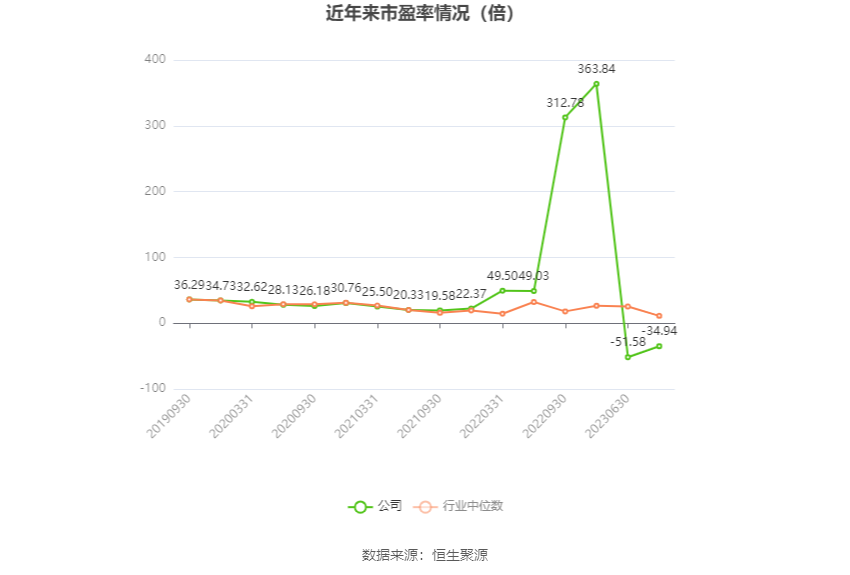Click the orange 行业中位数 legend marker icon
The image size is (850, 575).
point(425,507)
